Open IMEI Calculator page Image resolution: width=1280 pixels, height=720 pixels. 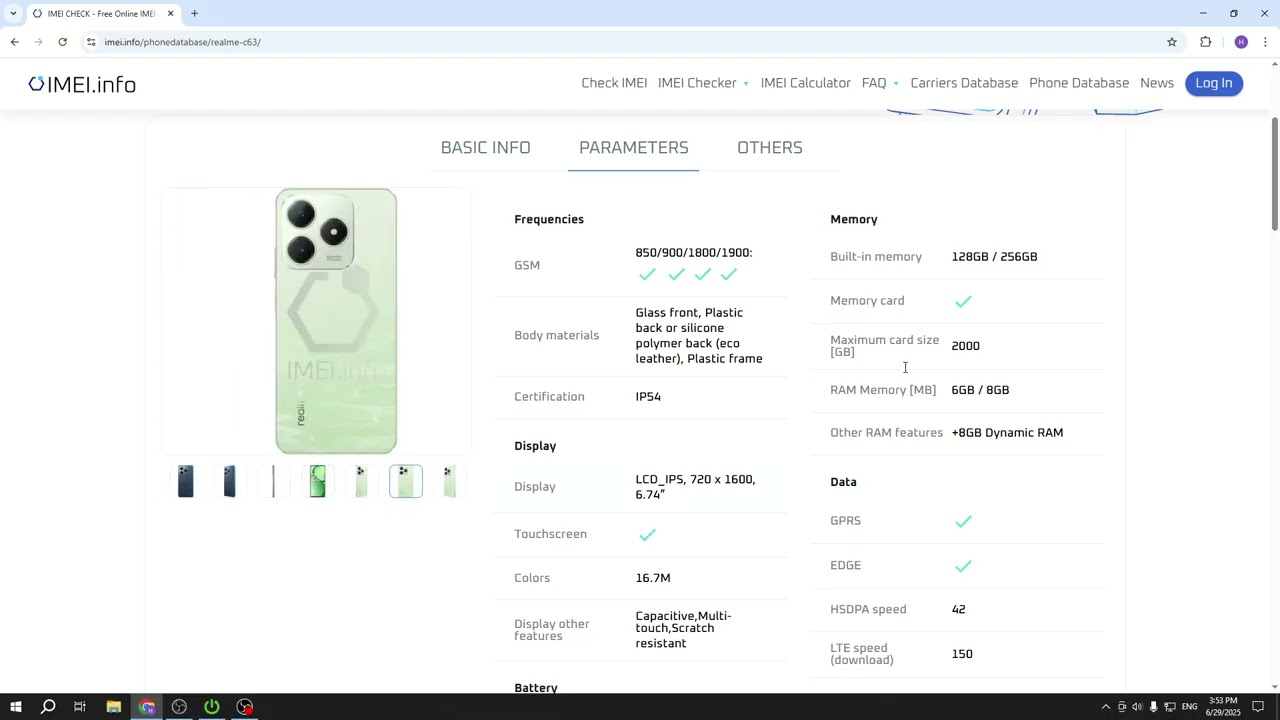(x=805, y=83)
